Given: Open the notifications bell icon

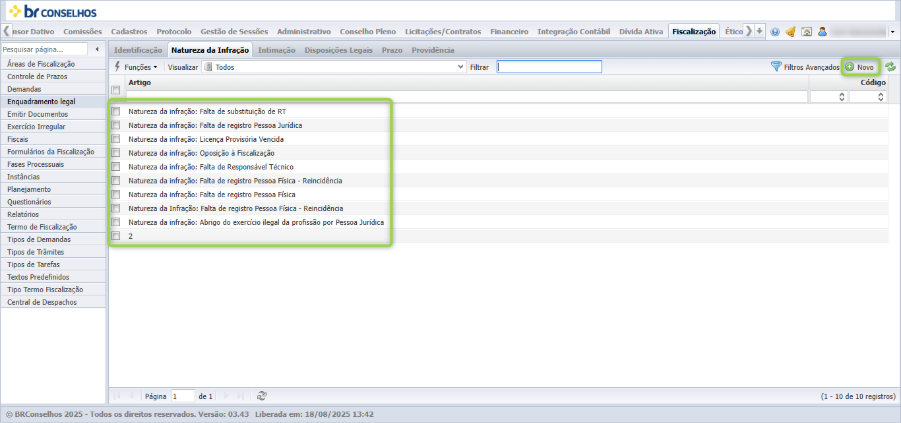Looking at the screenshot, I should tap(790, 32).
